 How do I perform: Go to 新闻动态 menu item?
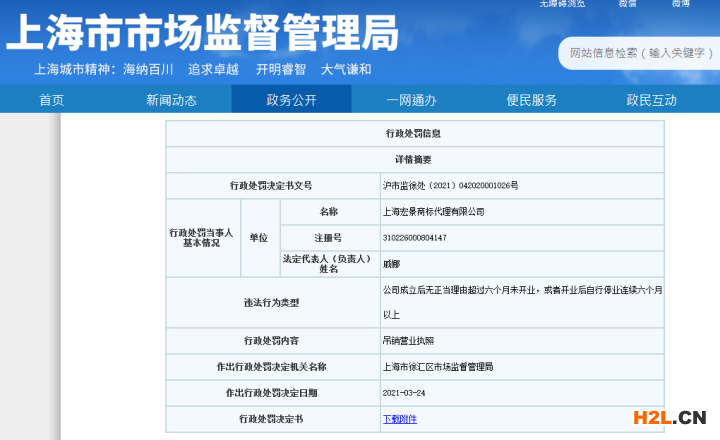click(171, 100)
